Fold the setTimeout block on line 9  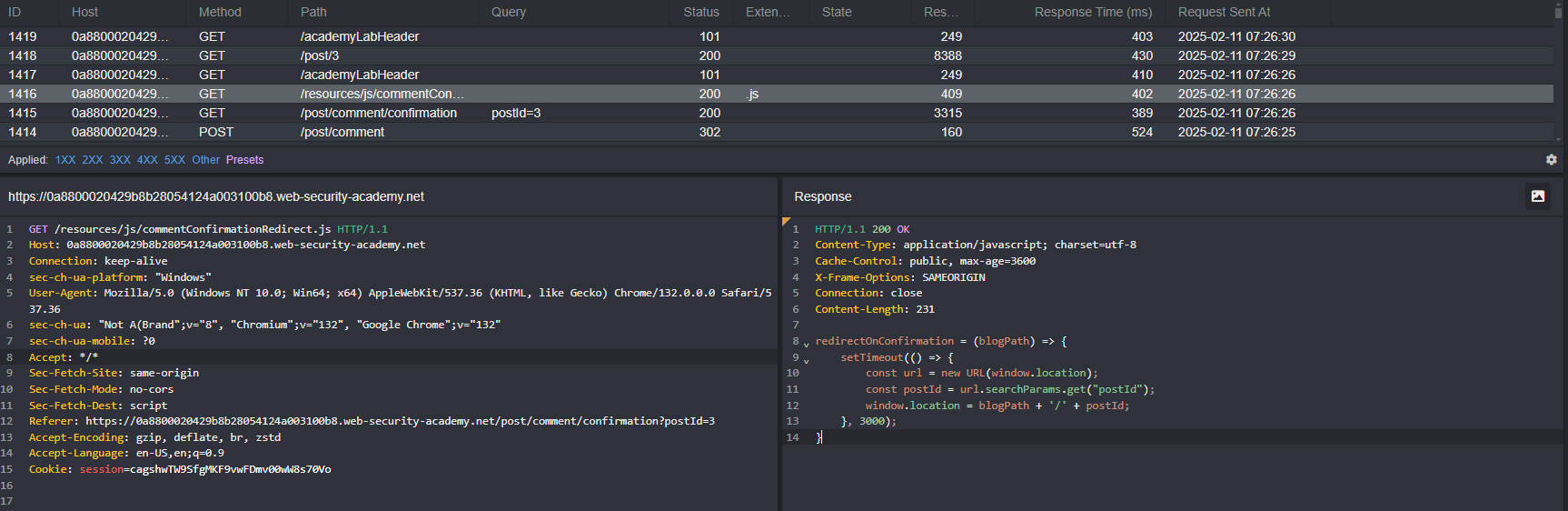pyautogui.click(x=806, y=360)
